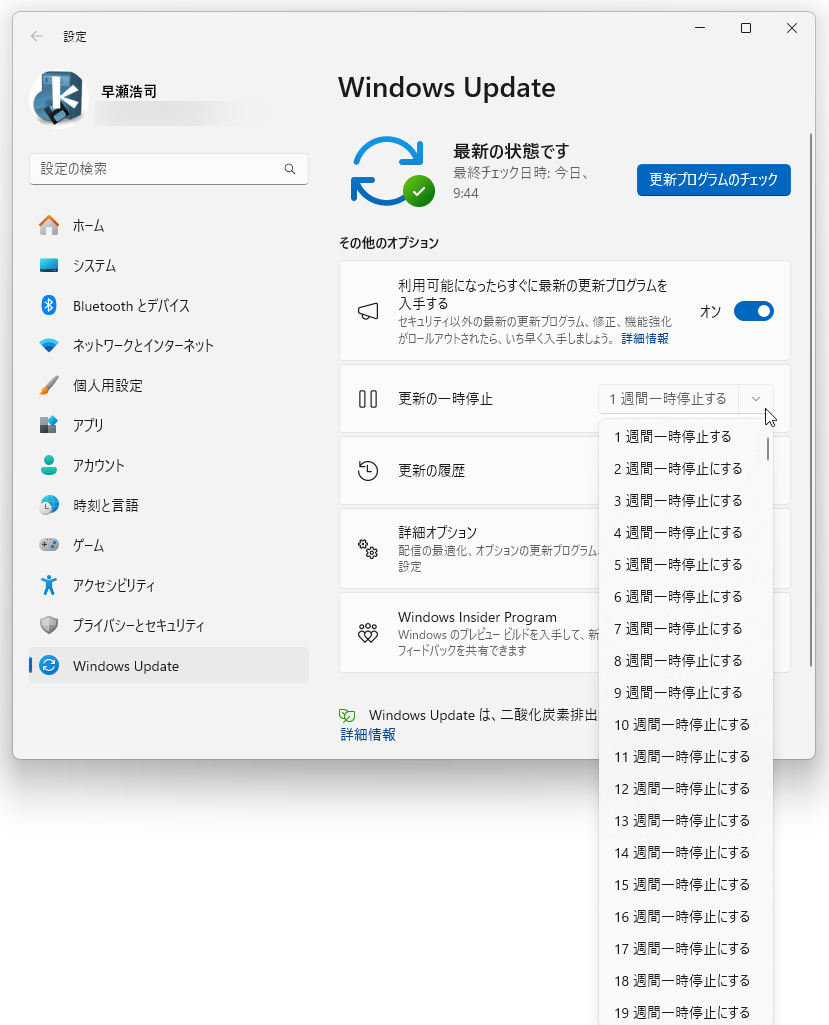Go to プライバシーとセキュリティ page
829x1025 pixels.
(169, 625)
